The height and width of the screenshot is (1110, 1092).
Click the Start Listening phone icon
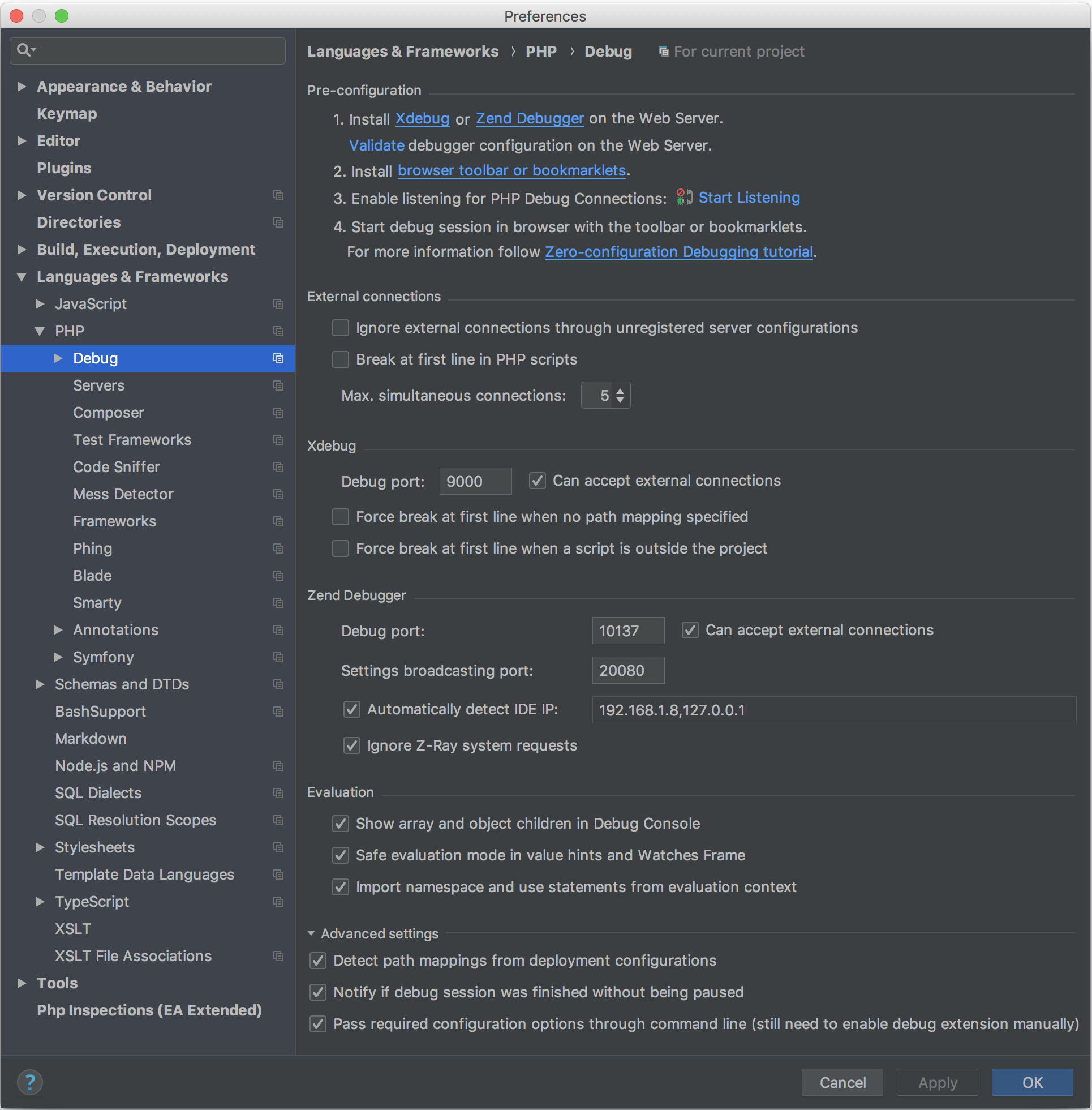683,198
